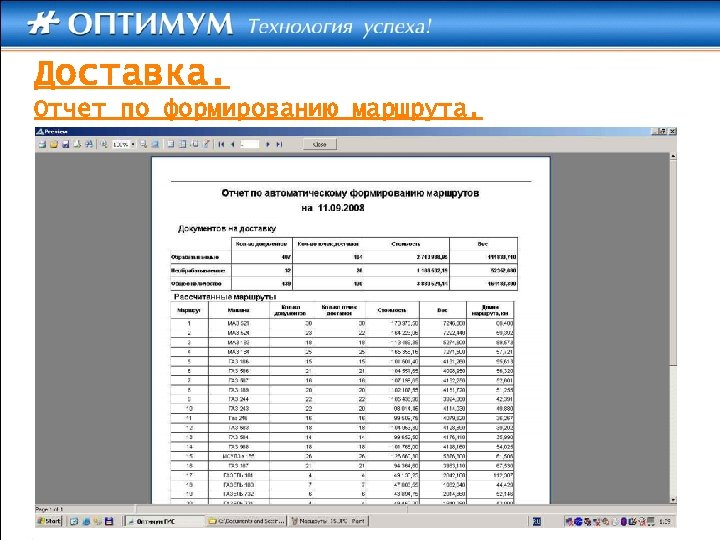
Task: Click the first quick launch icon
Action: (74, 521)
